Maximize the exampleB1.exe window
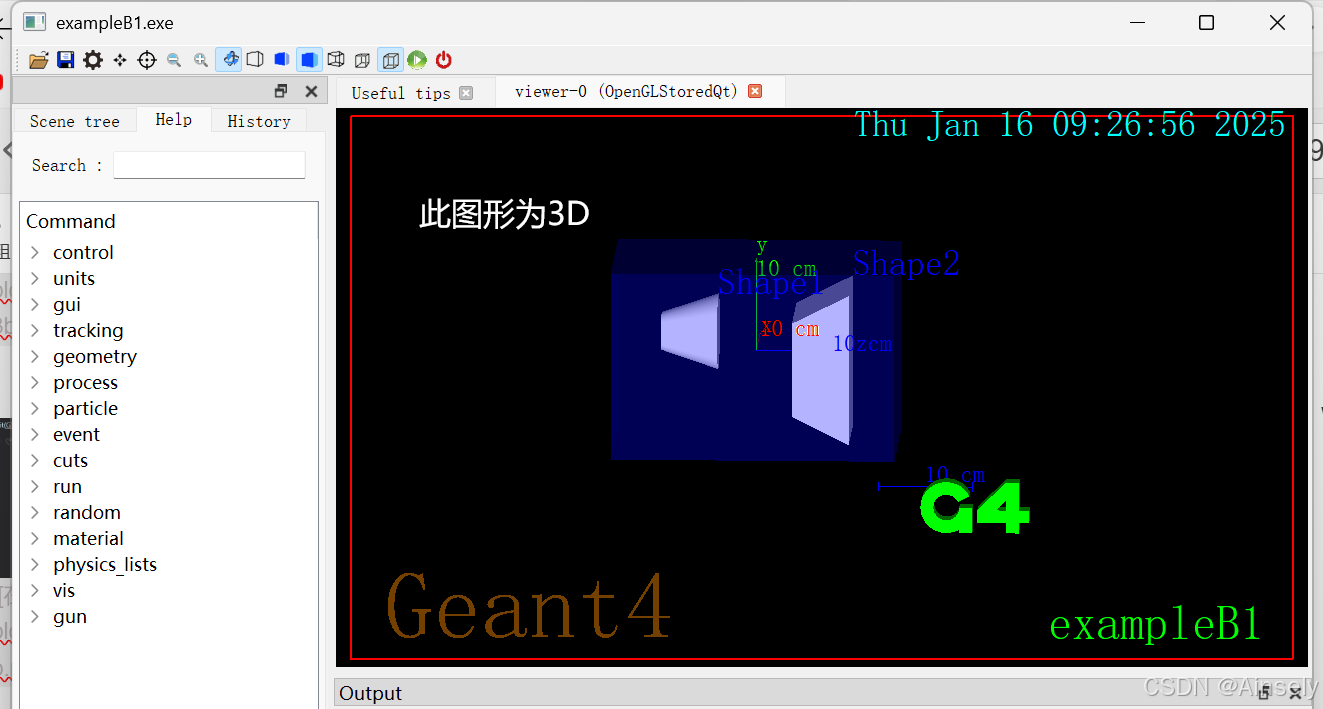This screenshot has width=1323, height=709. coord(1206,22)
